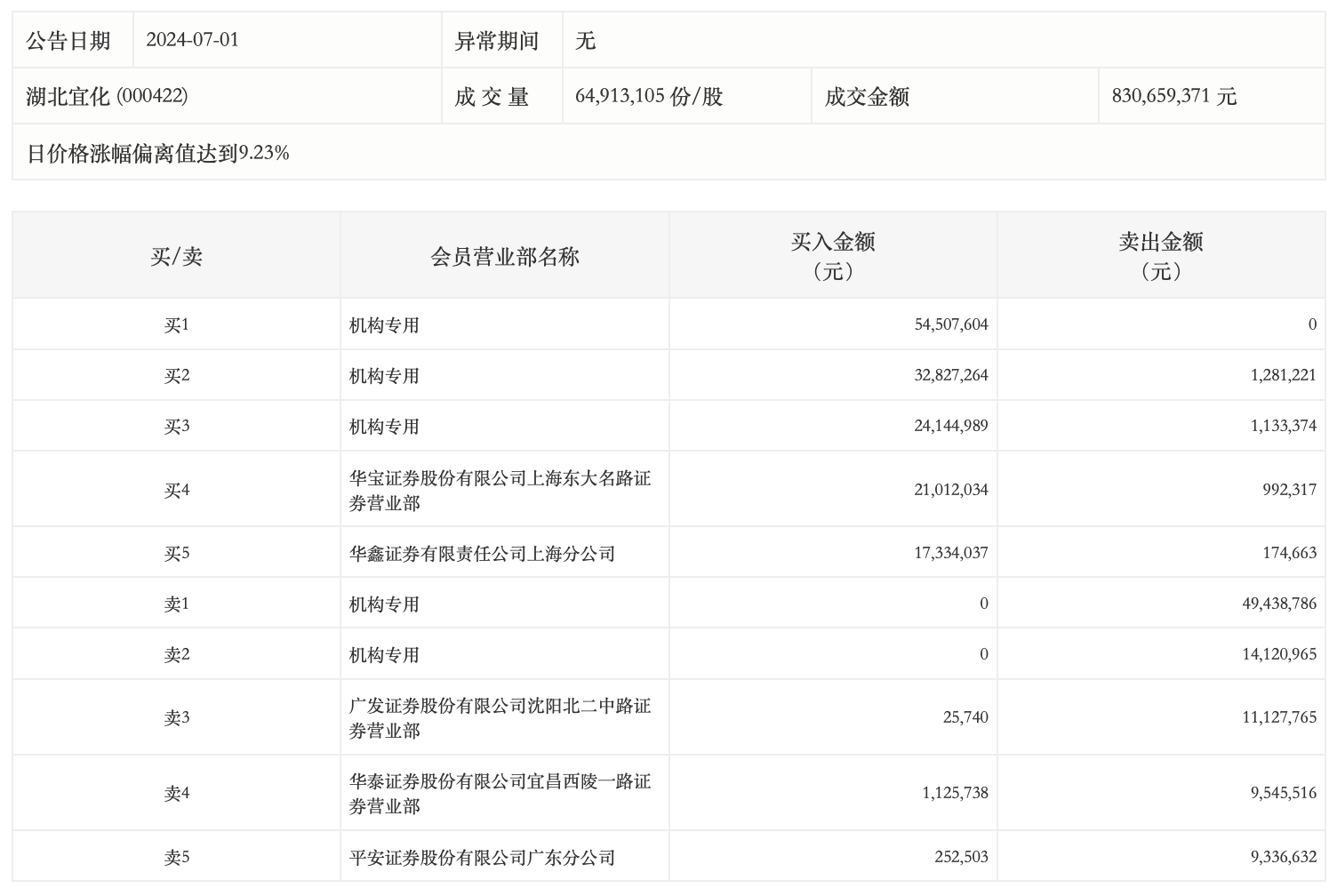Open 平安证券股份有限公司广东分公司 entry
The image size is (1337, 896).
pyautogui.click(x=482, y=858)
